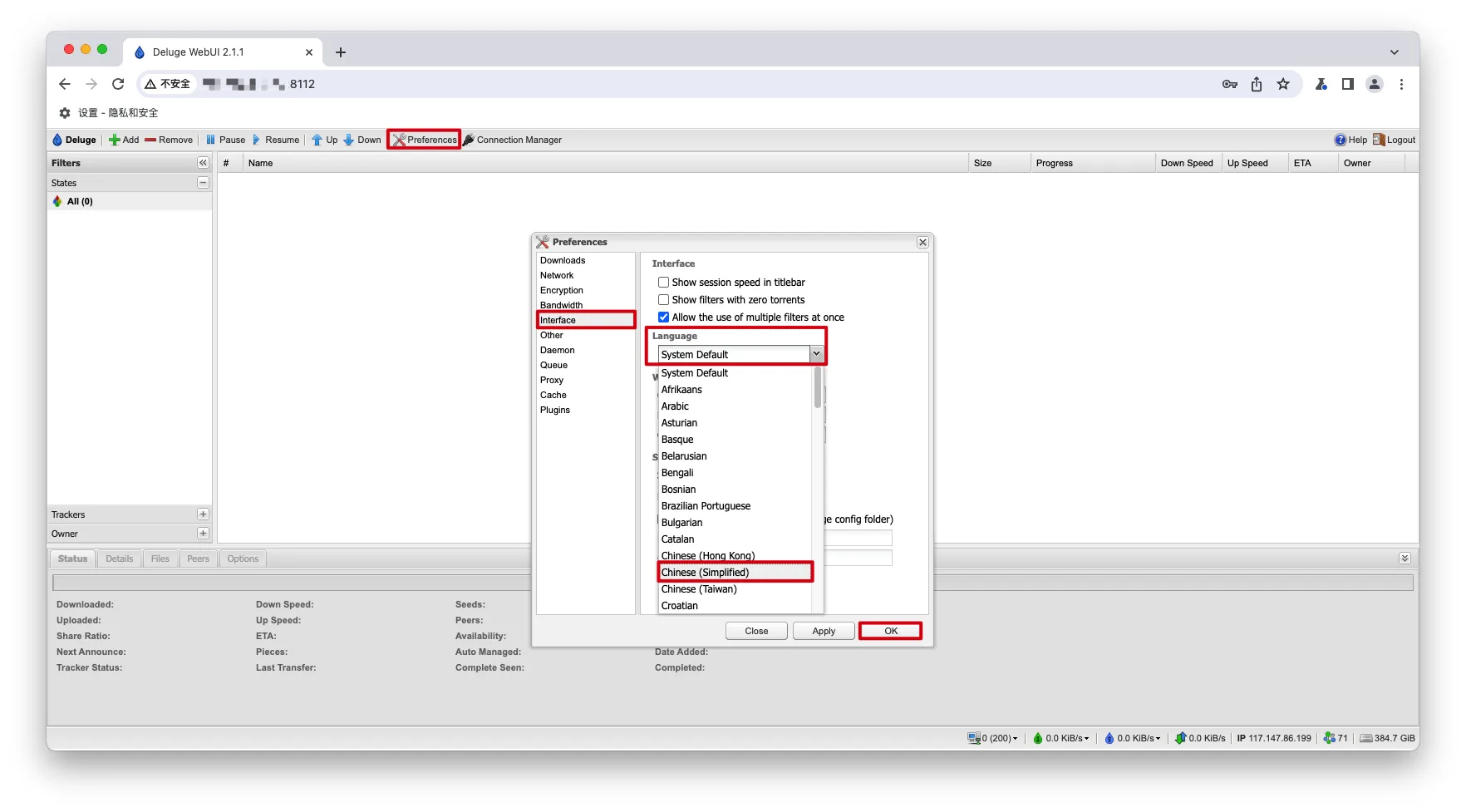This screenshot has width=1466, height=812.
Task: Switch to the Options tab
Action: coord(243,559)
